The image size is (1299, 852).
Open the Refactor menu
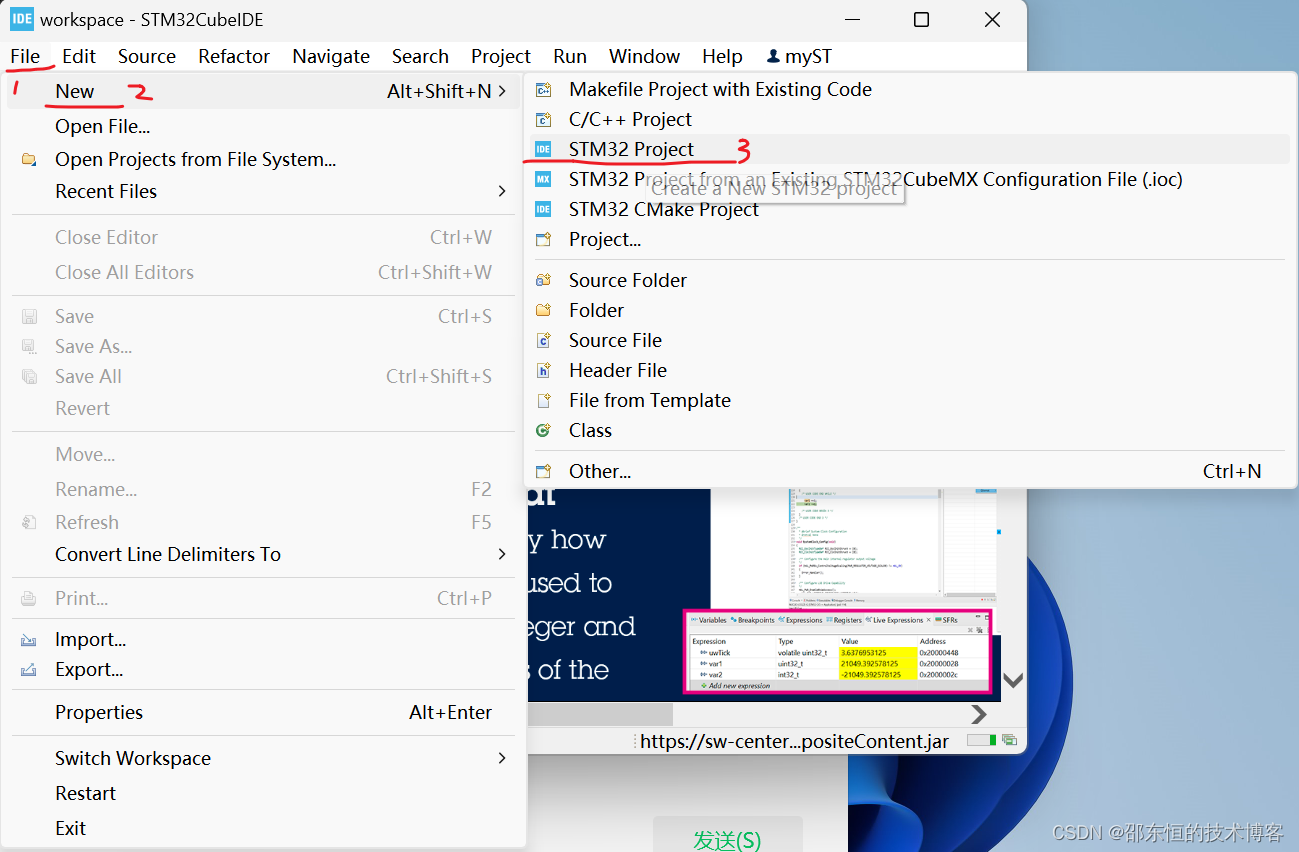click(234, 56)
